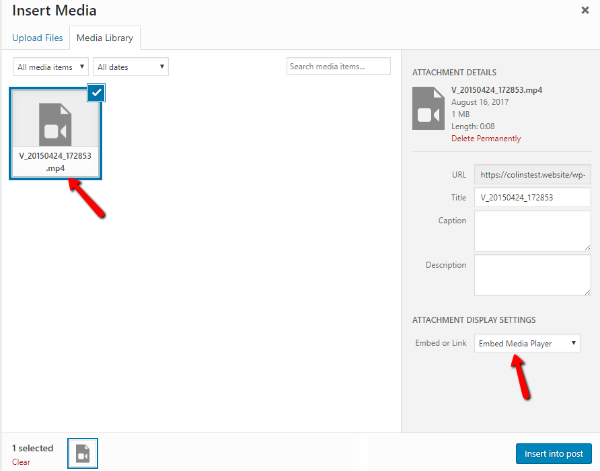This screenshot has height=471, width=600.
Task: Insert the video into post
Action: click(x=554, y=454)
